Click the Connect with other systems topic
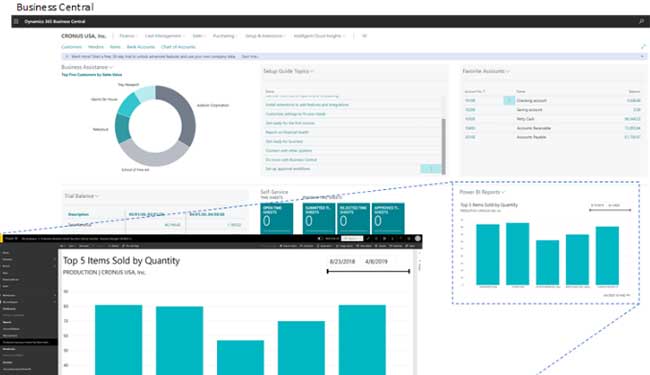Image resolution: width=650 pixels, height=375 pixels. pyautogui.click(x=289, y=150)
